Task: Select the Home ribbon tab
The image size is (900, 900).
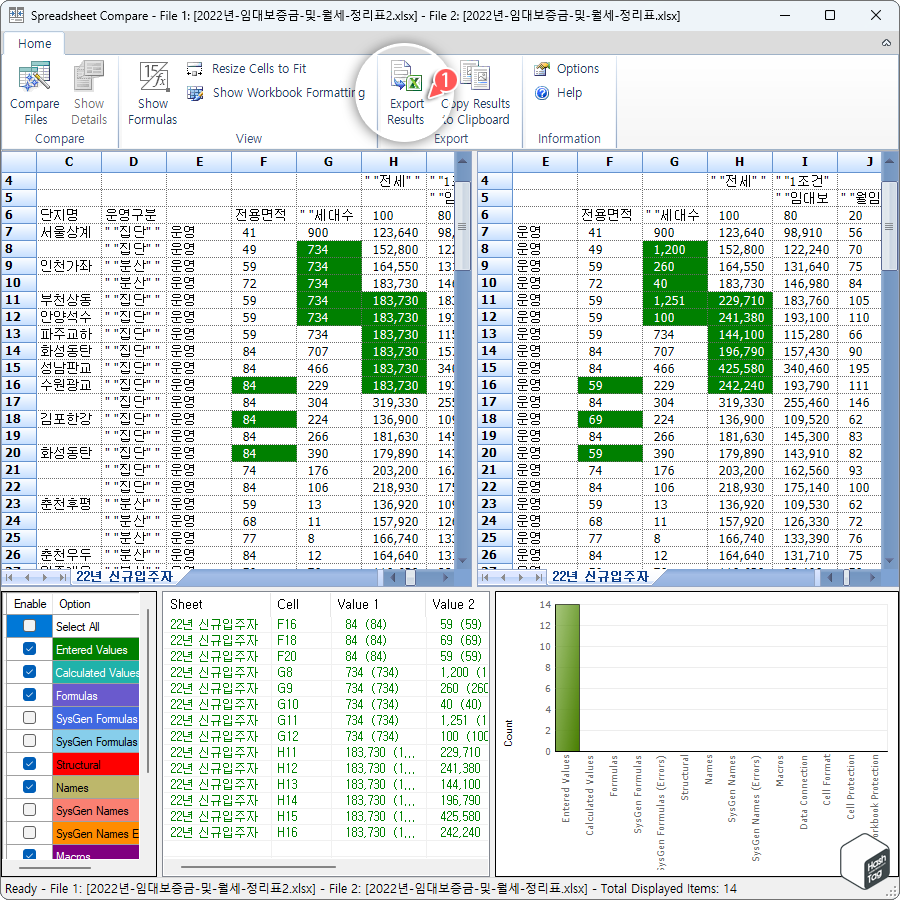Action: [34, 44]
